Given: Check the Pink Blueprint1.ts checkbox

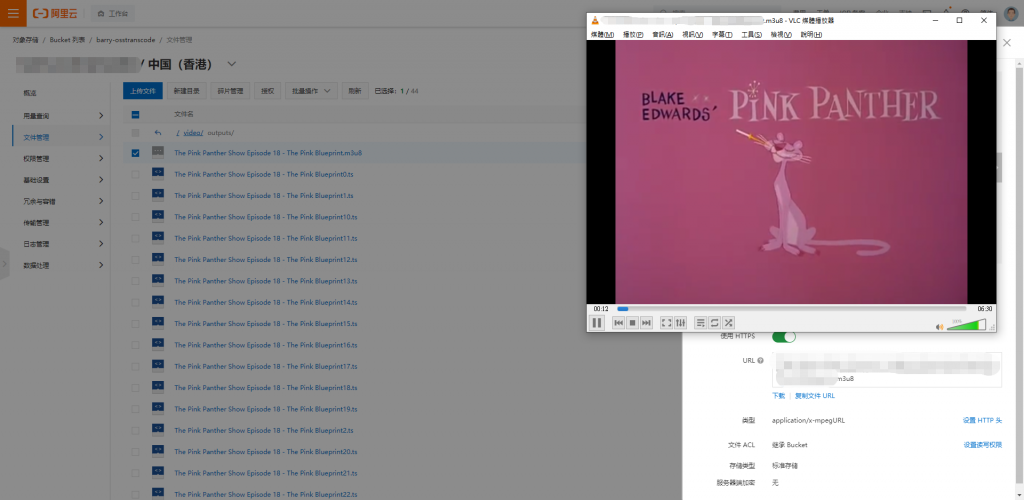Looking at the screenshot, I should click(135, 196).
